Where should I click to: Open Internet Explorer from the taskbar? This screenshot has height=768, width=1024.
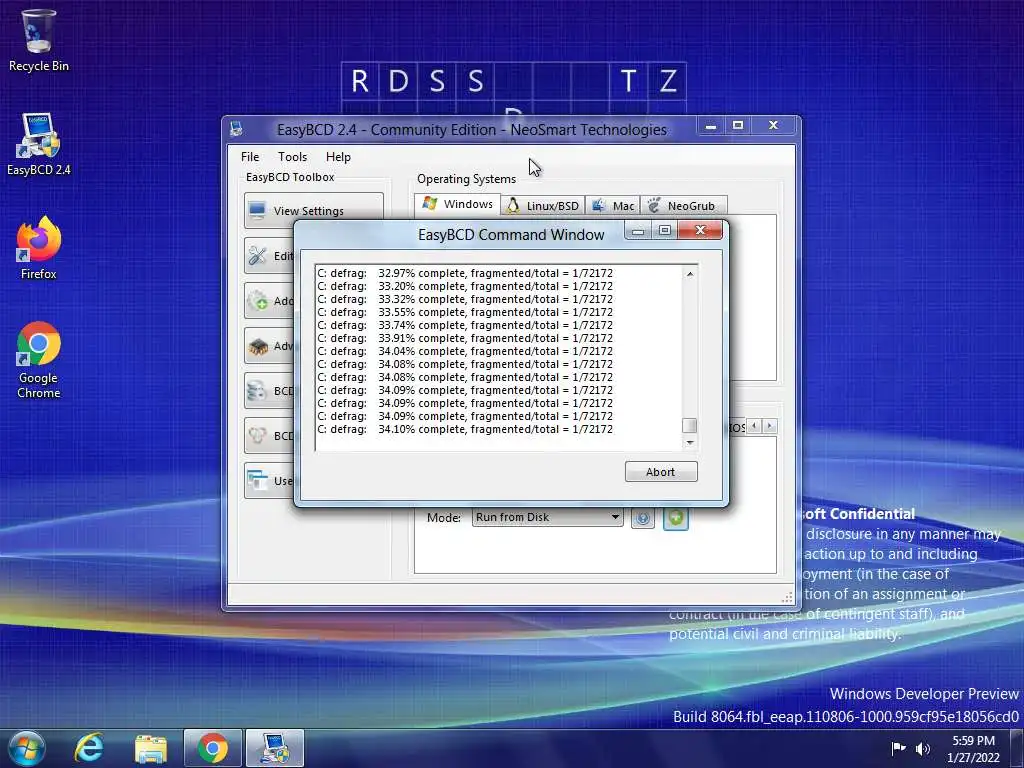pyautogui.click(x=89, y=748)
